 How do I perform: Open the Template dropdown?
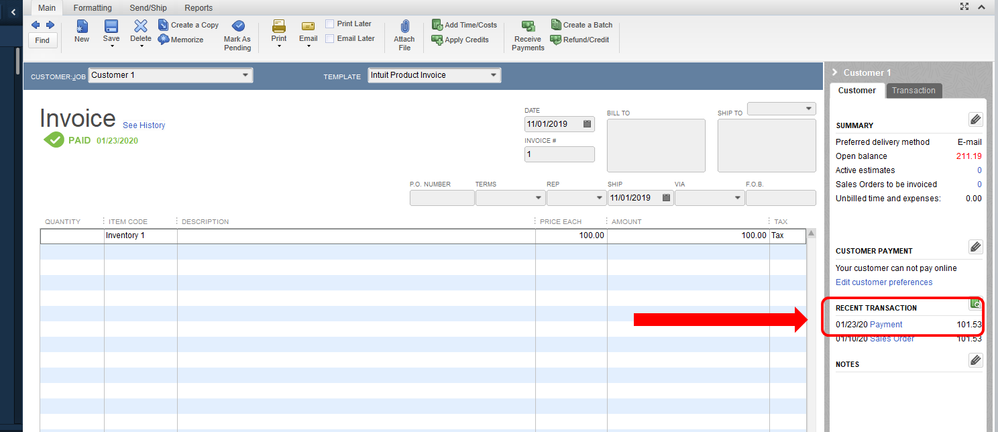[x=493, y=75]
